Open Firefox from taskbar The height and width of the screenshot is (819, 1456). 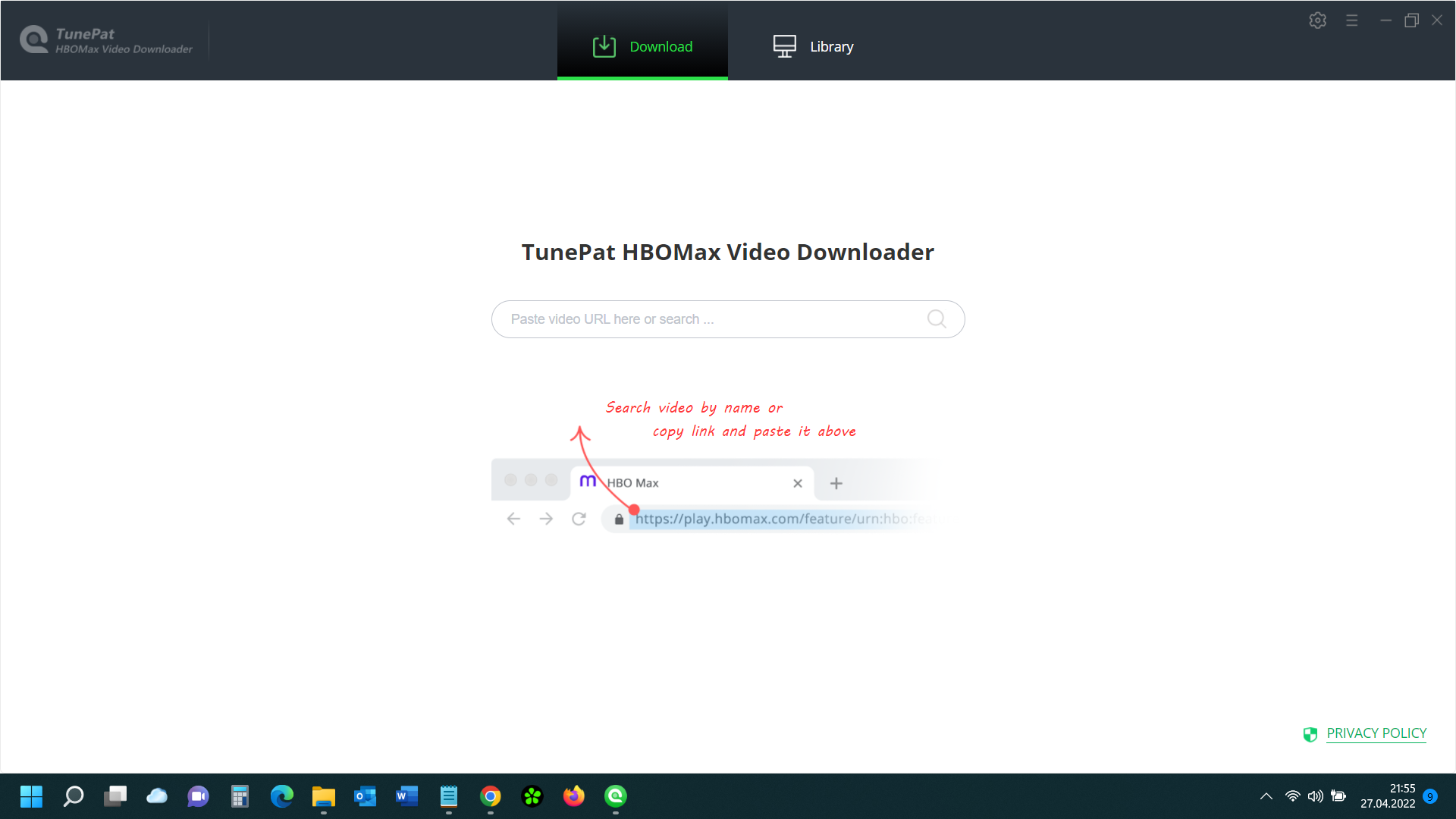point(574,796)
